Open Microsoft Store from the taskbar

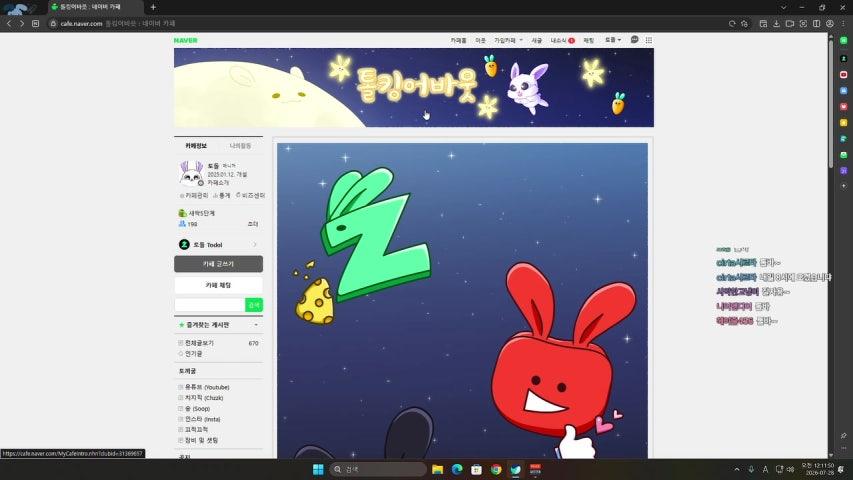tap(477, 469)
